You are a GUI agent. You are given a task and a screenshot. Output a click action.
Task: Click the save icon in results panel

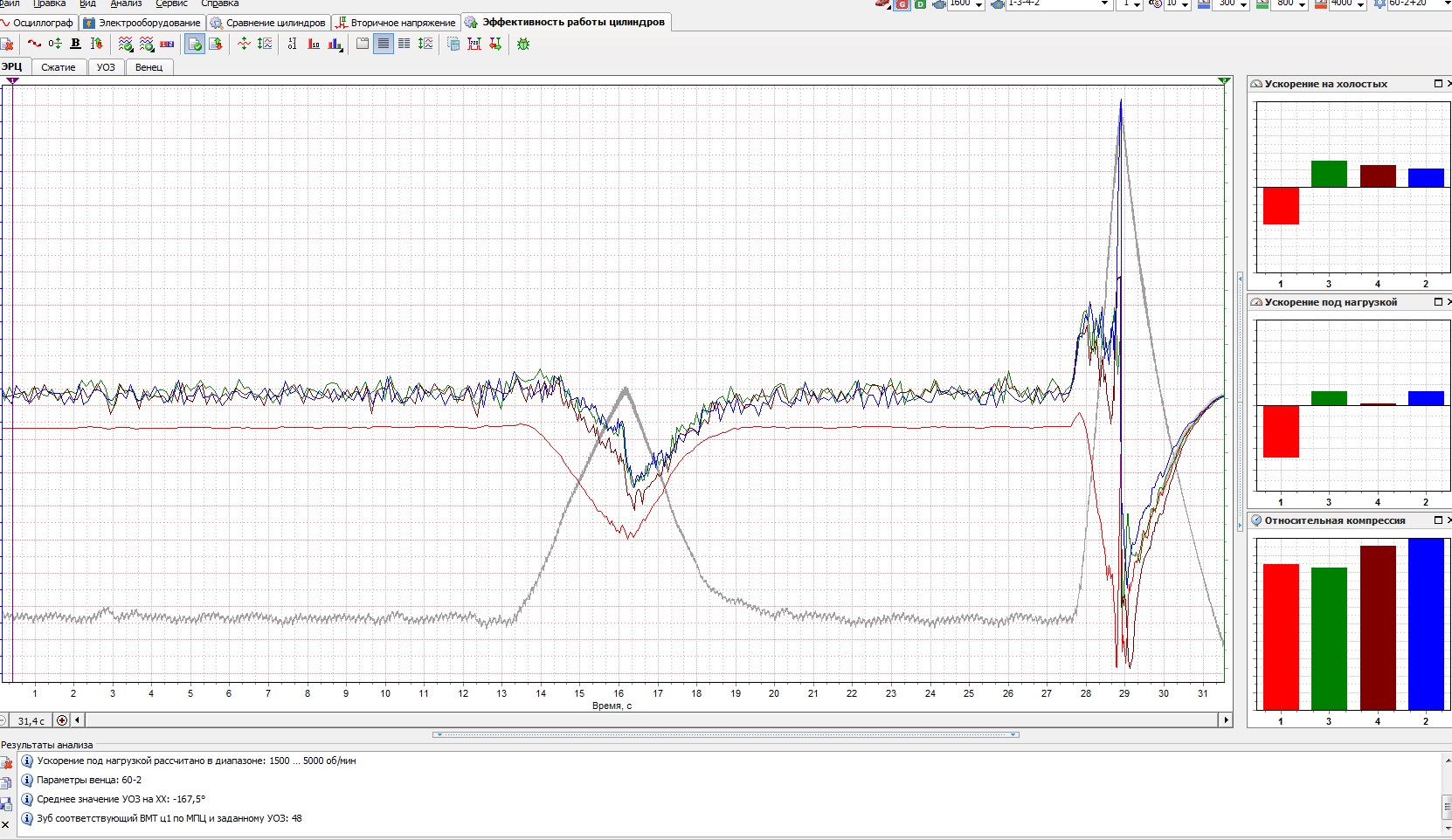point(6,803)
